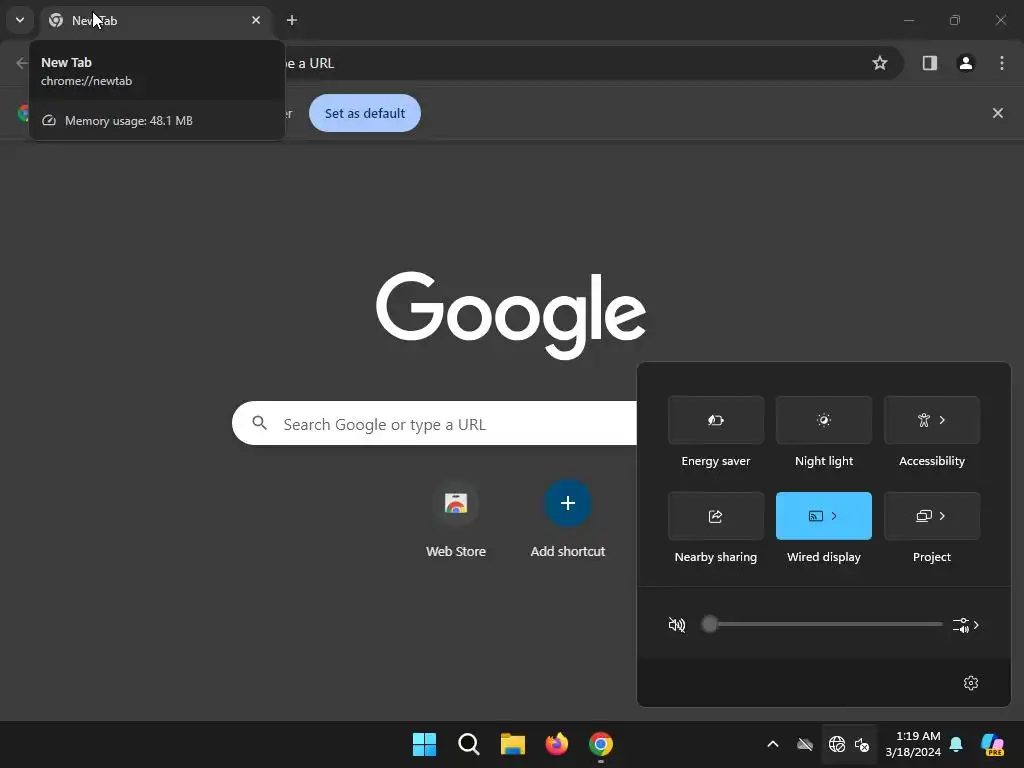Open the Web Store shortcut
The height and width of the screenshot is (768, 1024).
pos(456,519)
